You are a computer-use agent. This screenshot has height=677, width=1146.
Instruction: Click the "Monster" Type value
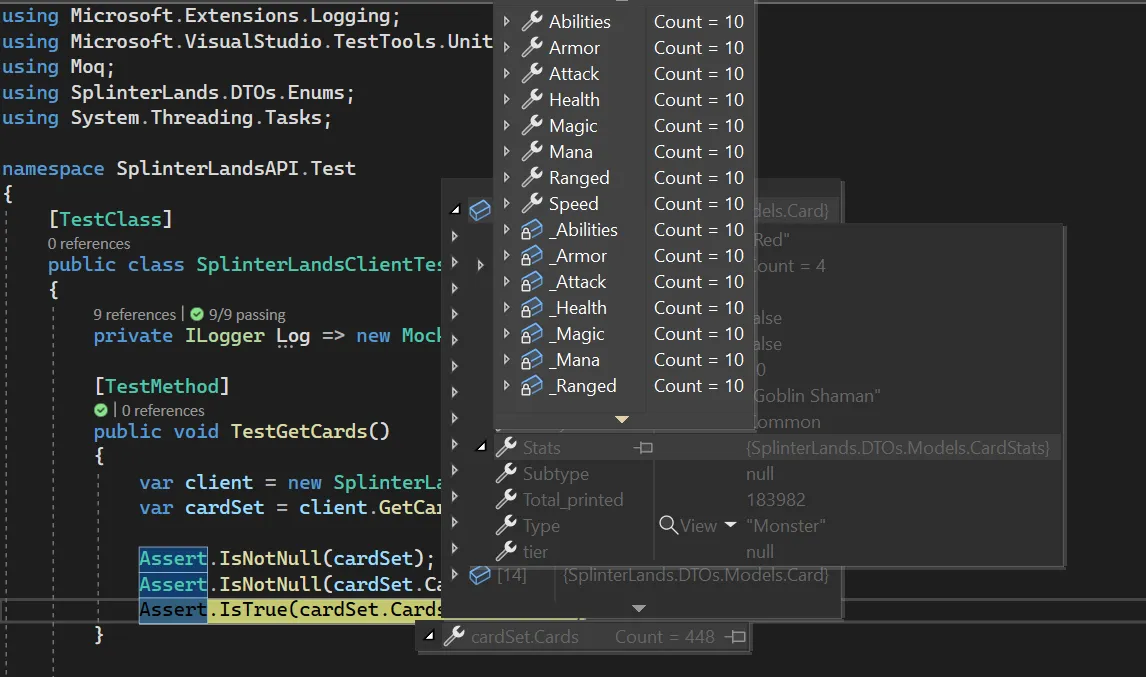pos(786,526)
